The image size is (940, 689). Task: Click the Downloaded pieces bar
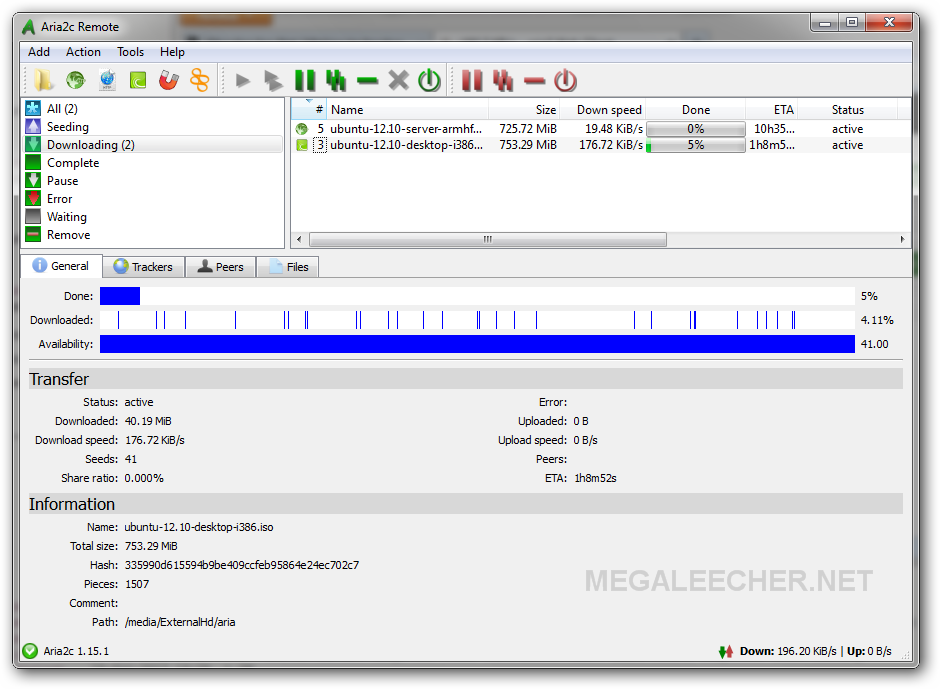pos(477,320)
